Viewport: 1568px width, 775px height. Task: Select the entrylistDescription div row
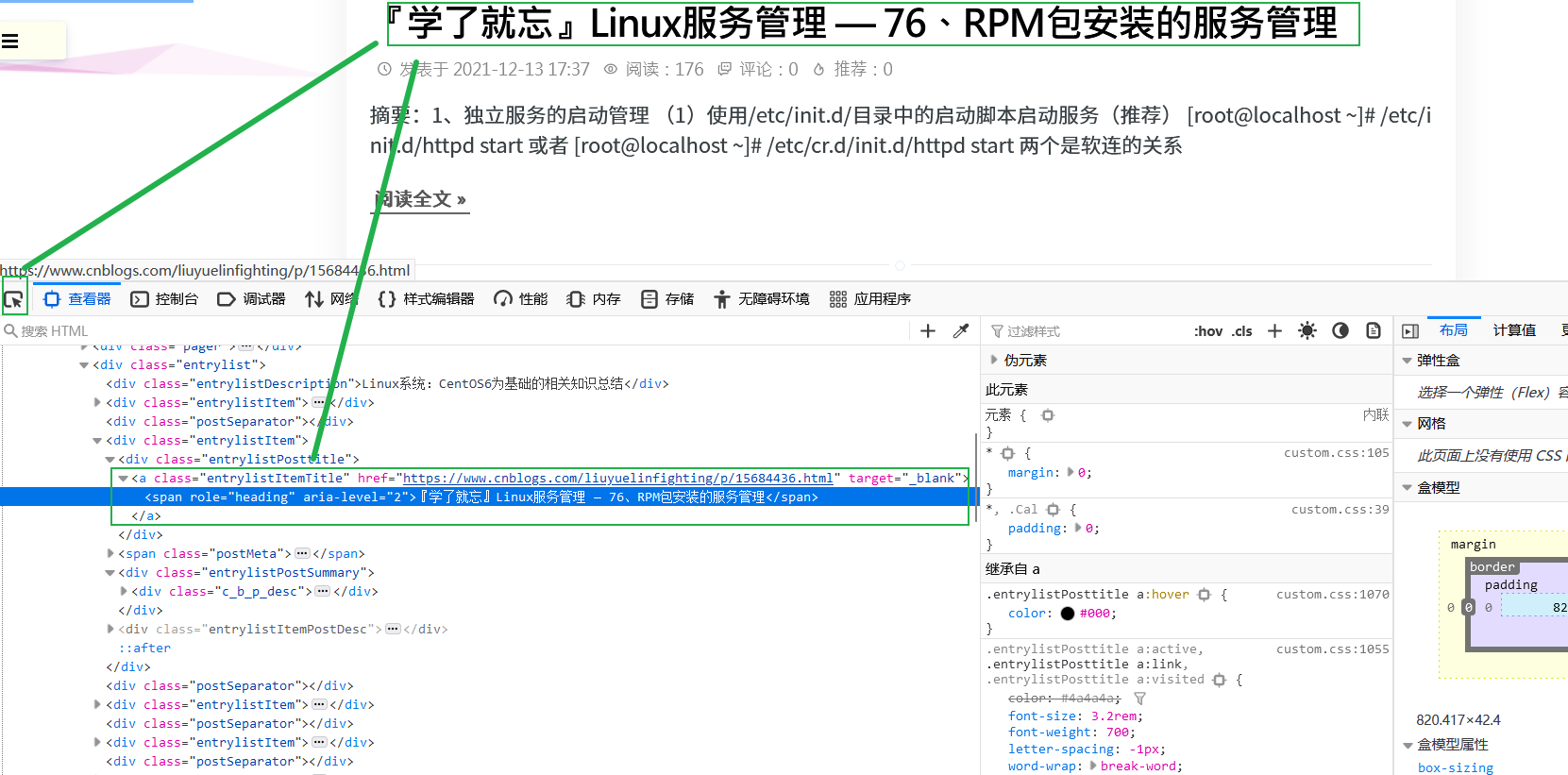[387, 384]
